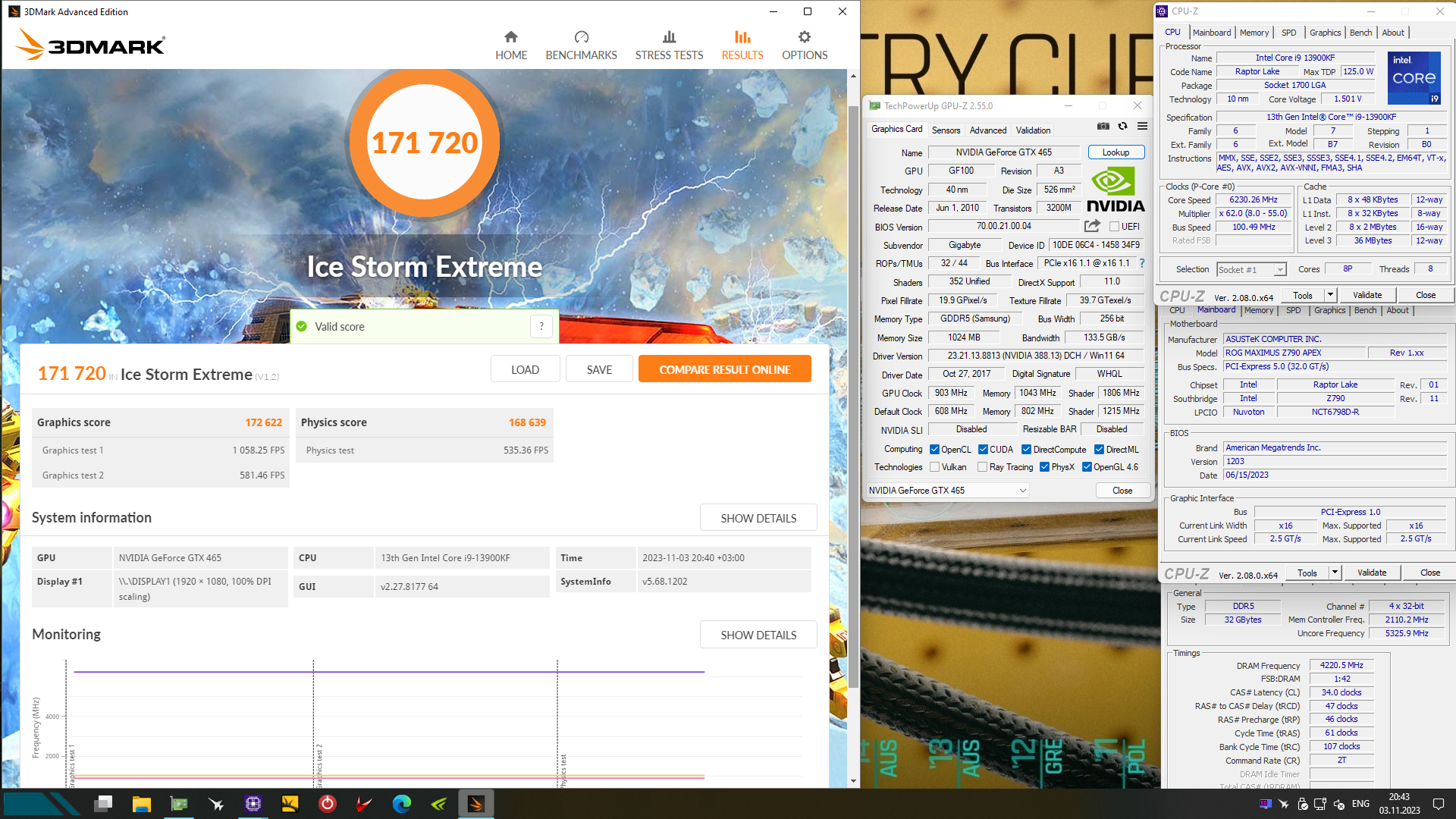Click the 3DMark scrollbar up arrow
1456x819 pixels.
(853, 76)
